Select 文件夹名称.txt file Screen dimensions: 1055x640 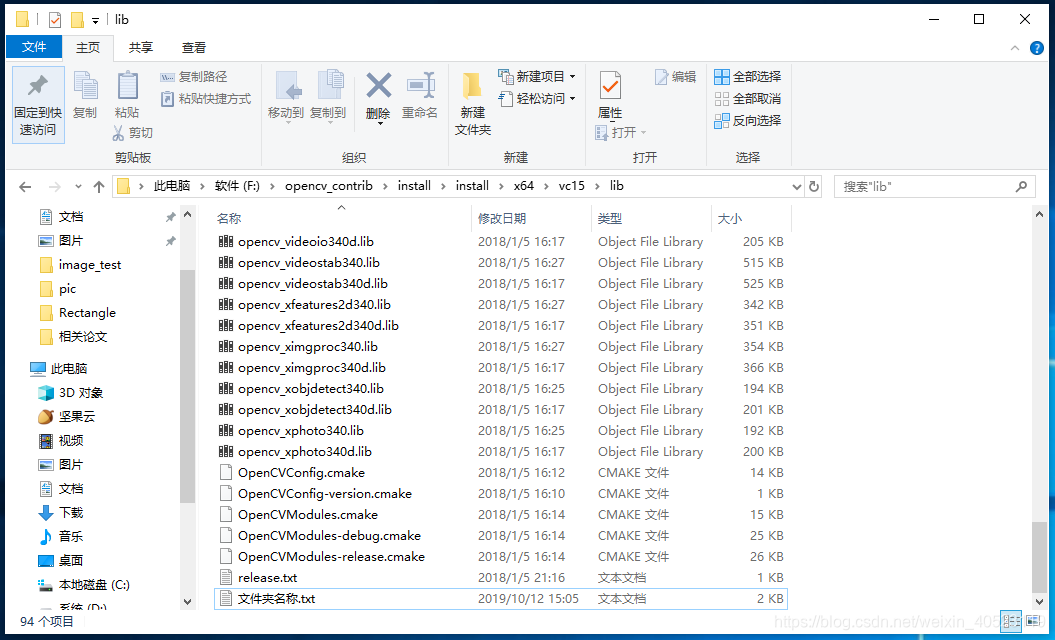pos(500,598)
